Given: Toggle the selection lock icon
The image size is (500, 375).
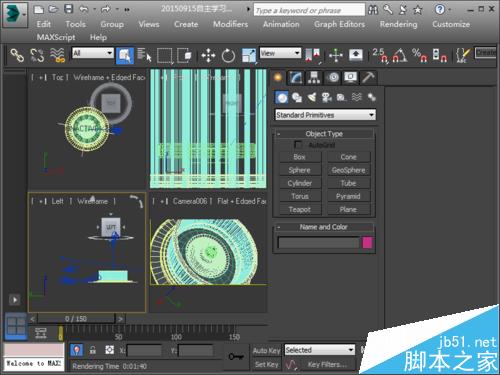Looking at the screenshot, I should 93,350.
